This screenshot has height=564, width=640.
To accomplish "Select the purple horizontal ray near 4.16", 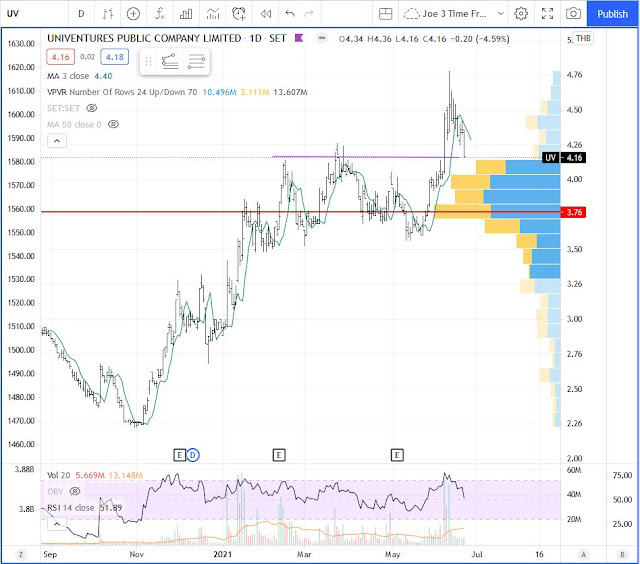I will 365,157.
